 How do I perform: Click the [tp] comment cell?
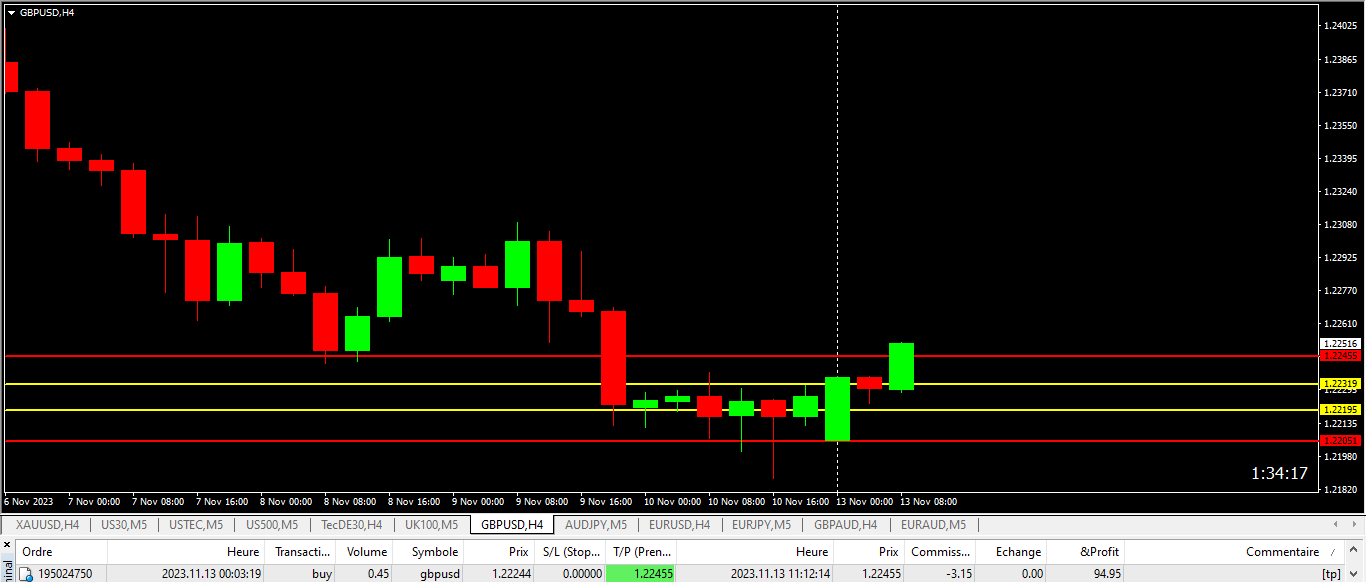pyautogui.click(x=1331, y=574)
